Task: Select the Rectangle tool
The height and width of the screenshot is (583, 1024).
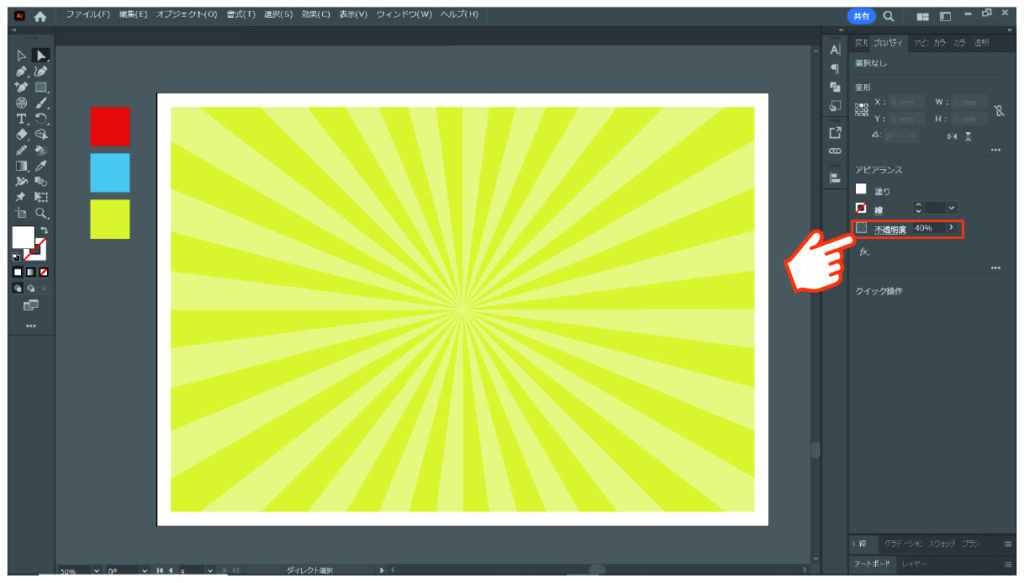Action: tap(40, 87)
